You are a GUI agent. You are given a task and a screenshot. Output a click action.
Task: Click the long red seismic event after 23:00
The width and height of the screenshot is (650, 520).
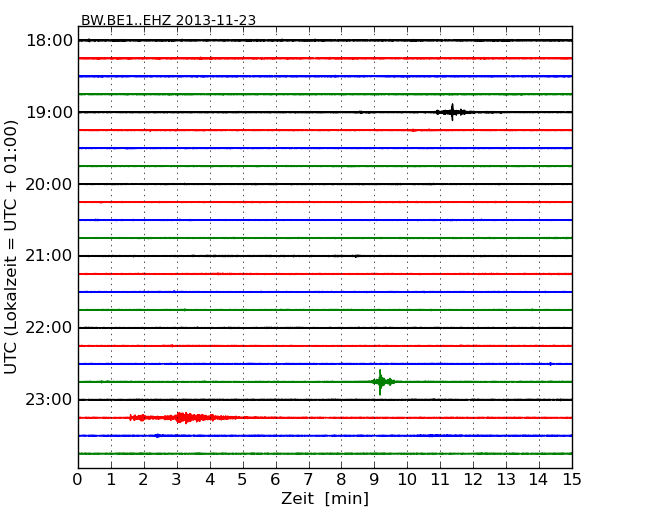(x=184, y=417)
